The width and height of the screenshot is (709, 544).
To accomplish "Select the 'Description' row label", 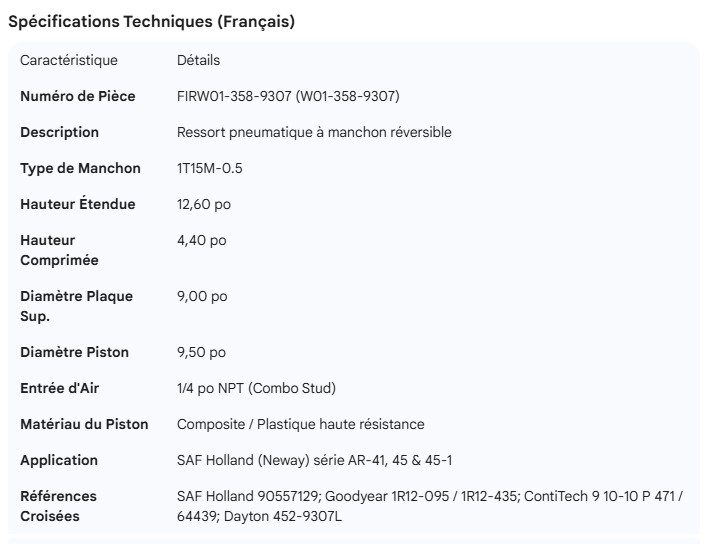I will 60,132.
